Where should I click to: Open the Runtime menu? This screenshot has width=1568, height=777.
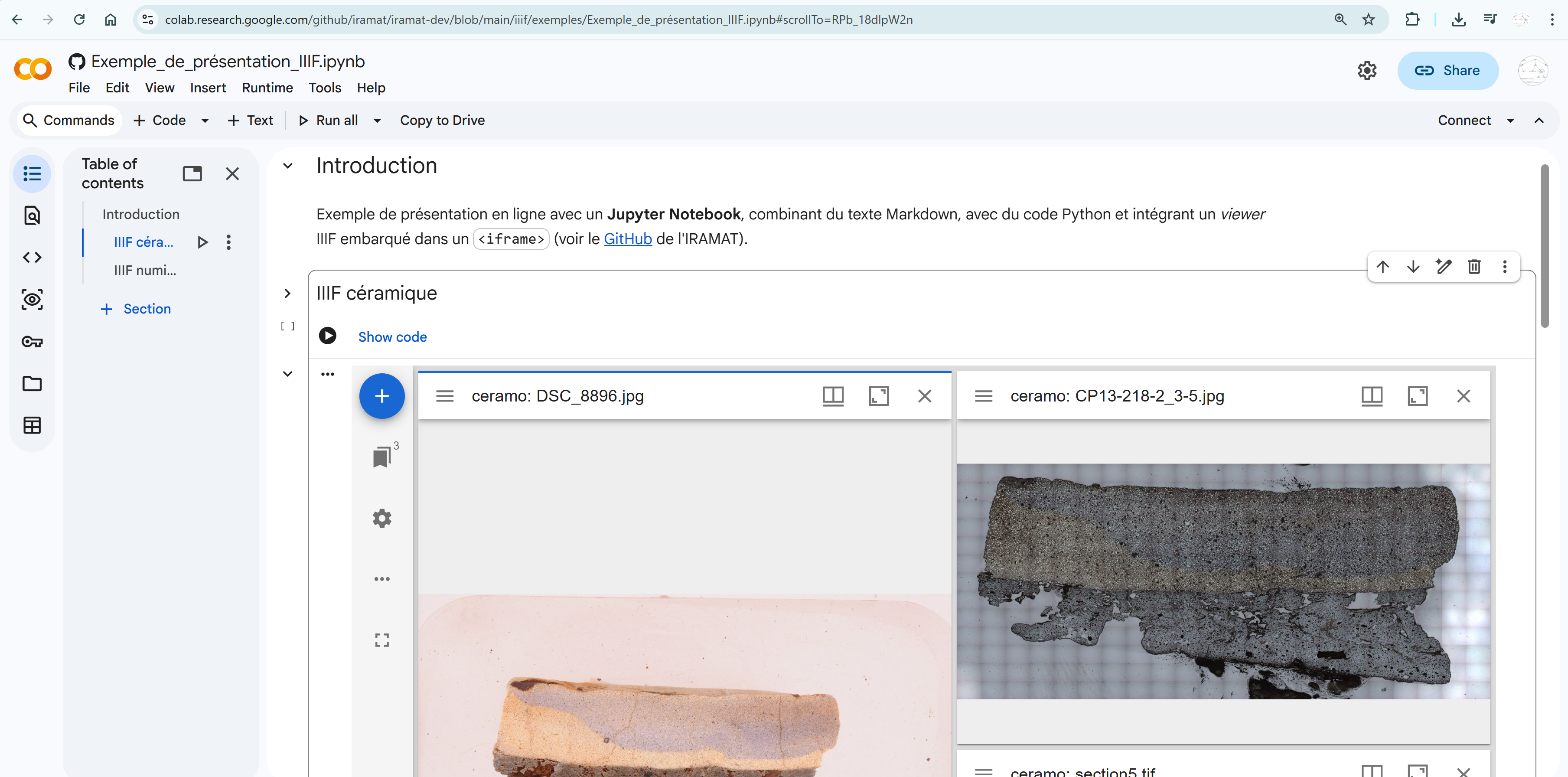267,88
